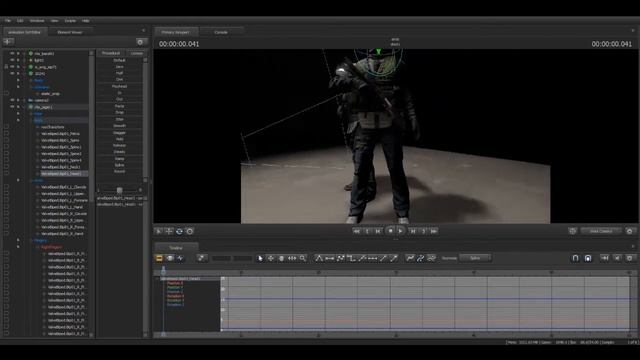Image resolution: width=640 pixels, height=360 pixels.
Task: Click the playhead marker on timeline ruler
Action: click(164, 270)
